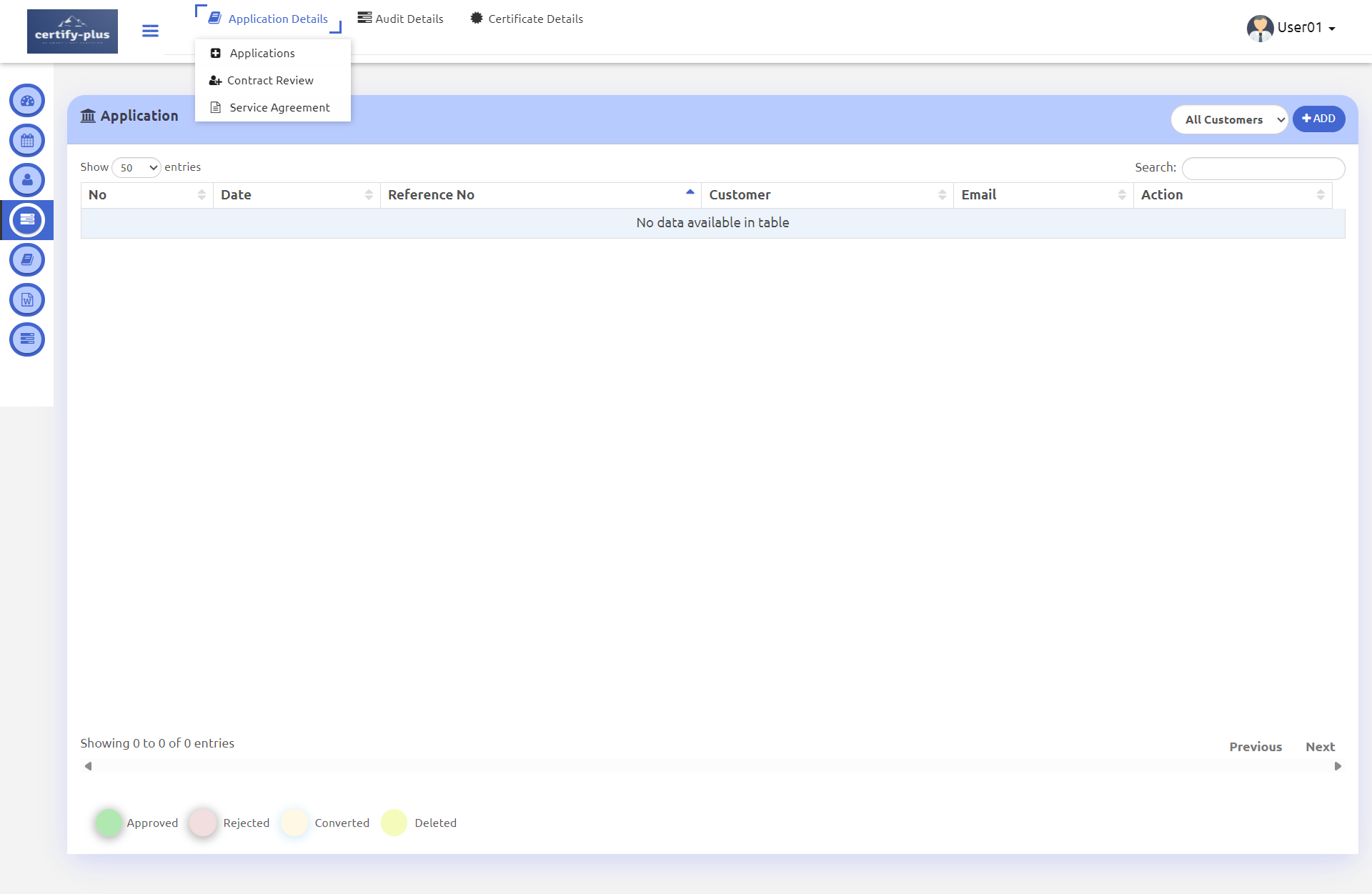1372x894 pixels.
Task: Focus the Search input field
Action: tap(1263, 168)
